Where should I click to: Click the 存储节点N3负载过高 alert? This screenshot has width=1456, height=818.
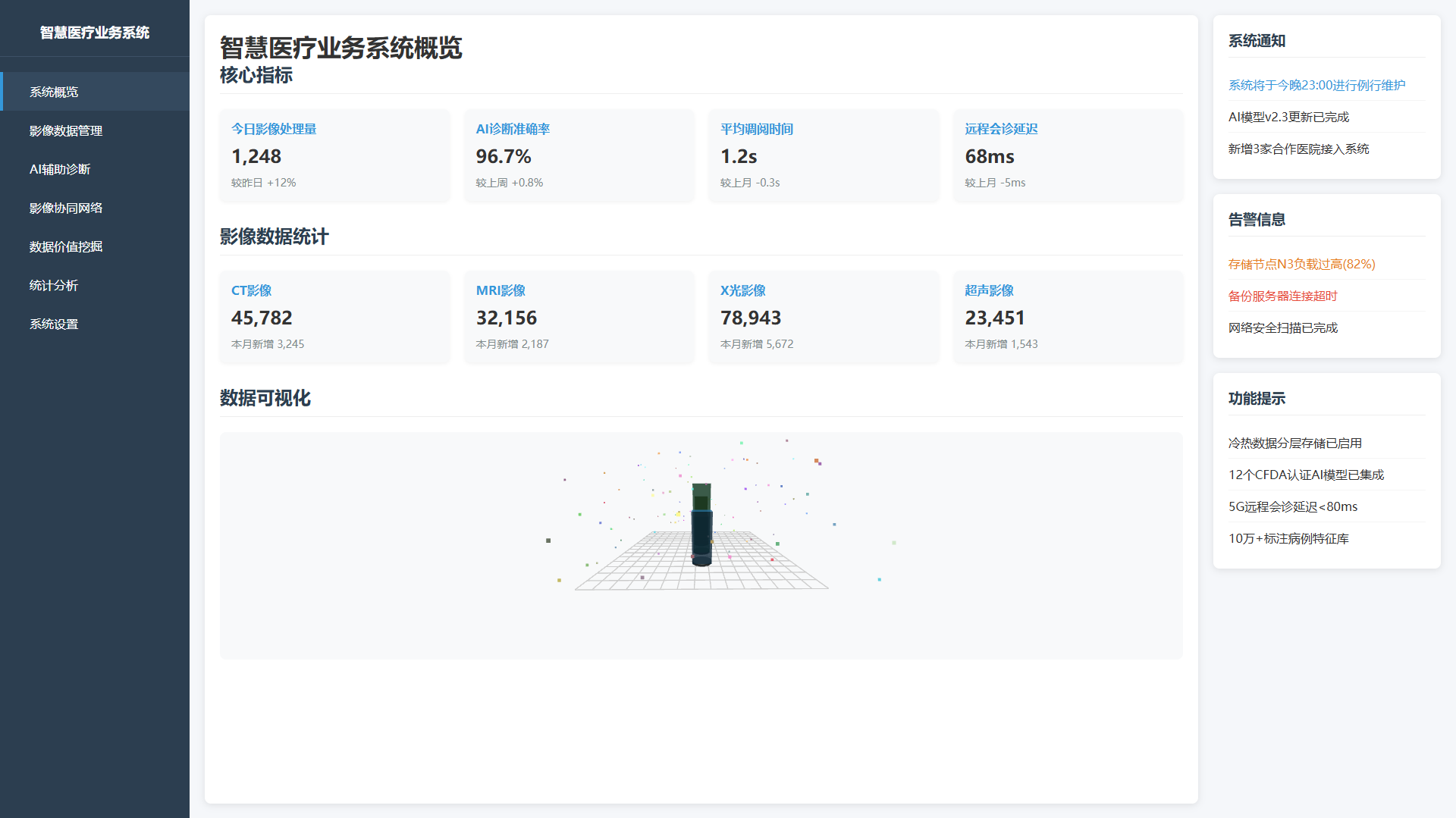tap(1301, 264)
